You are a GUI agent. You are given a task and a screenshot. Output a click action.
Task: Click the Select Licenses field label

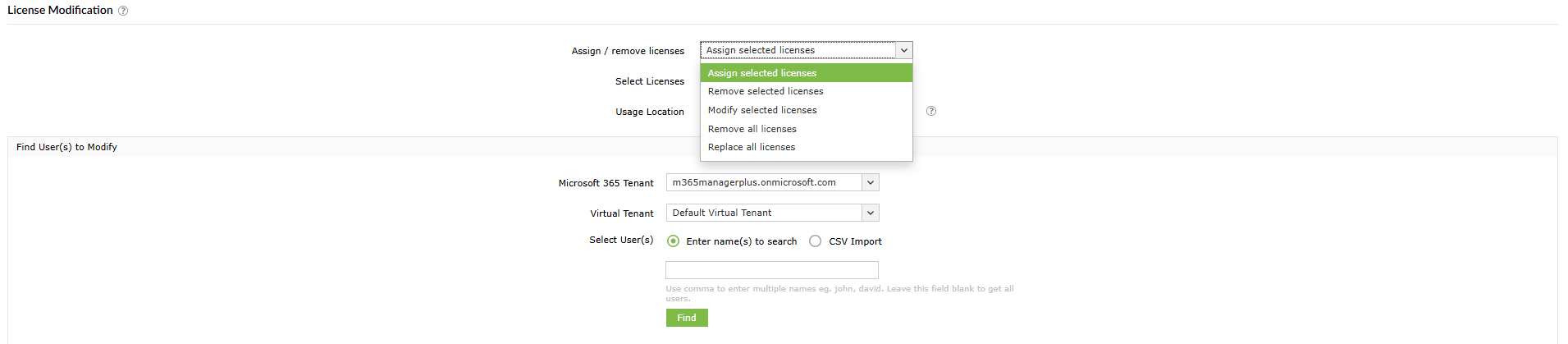649,81
